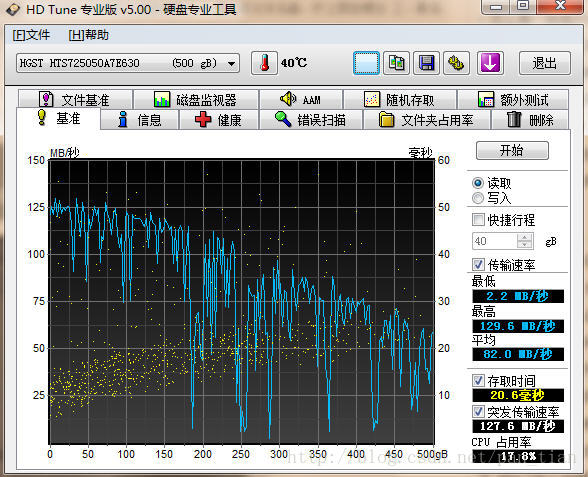Switch to the 随机存取 tab

400,100
